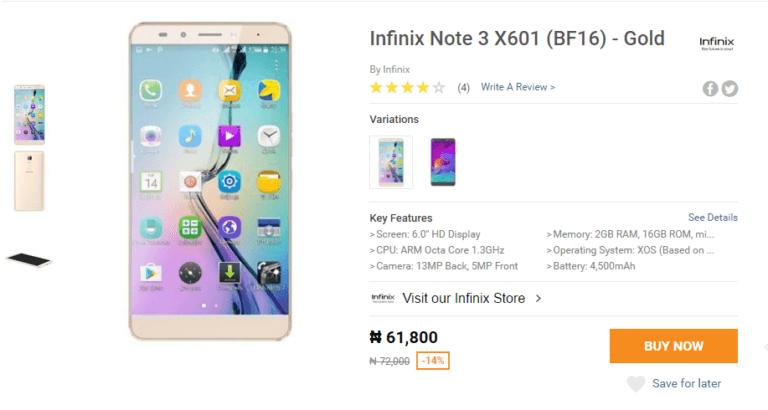
Task: Select the dark phone variation
Action: 442,162
